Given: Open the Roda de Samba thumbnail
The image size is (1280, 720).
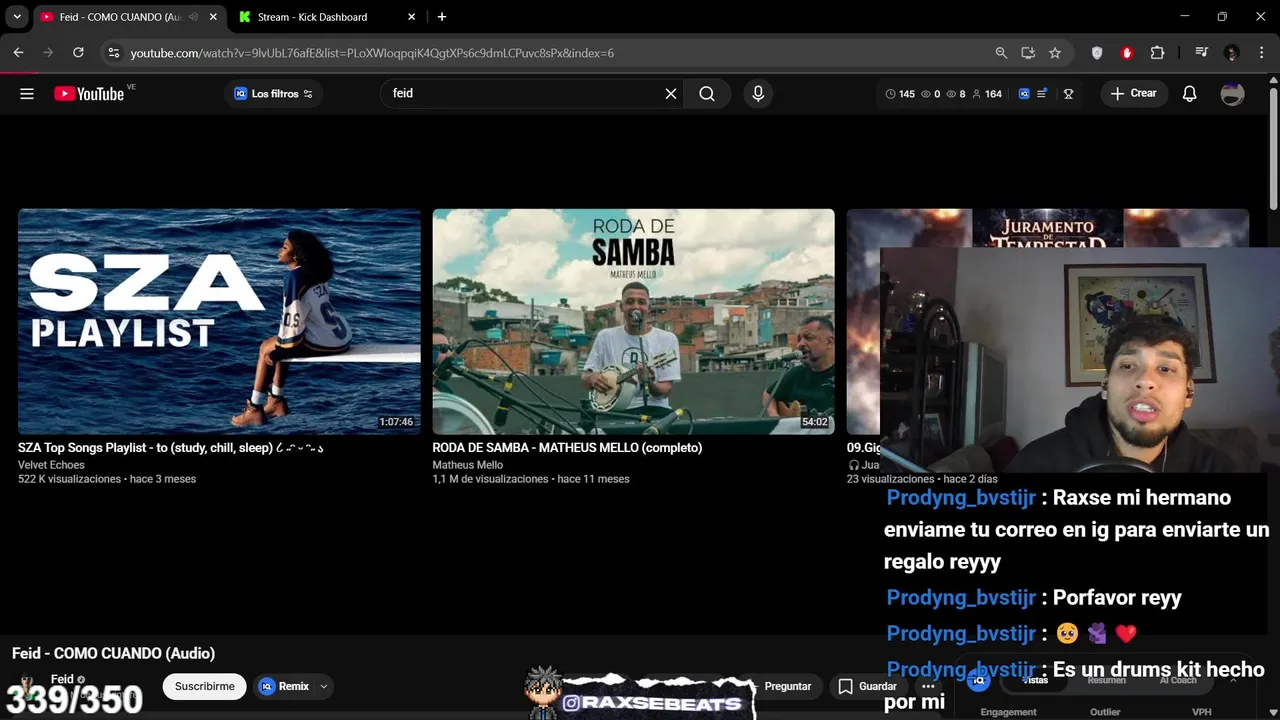Looking at the screenshot, I should (633, 321).
